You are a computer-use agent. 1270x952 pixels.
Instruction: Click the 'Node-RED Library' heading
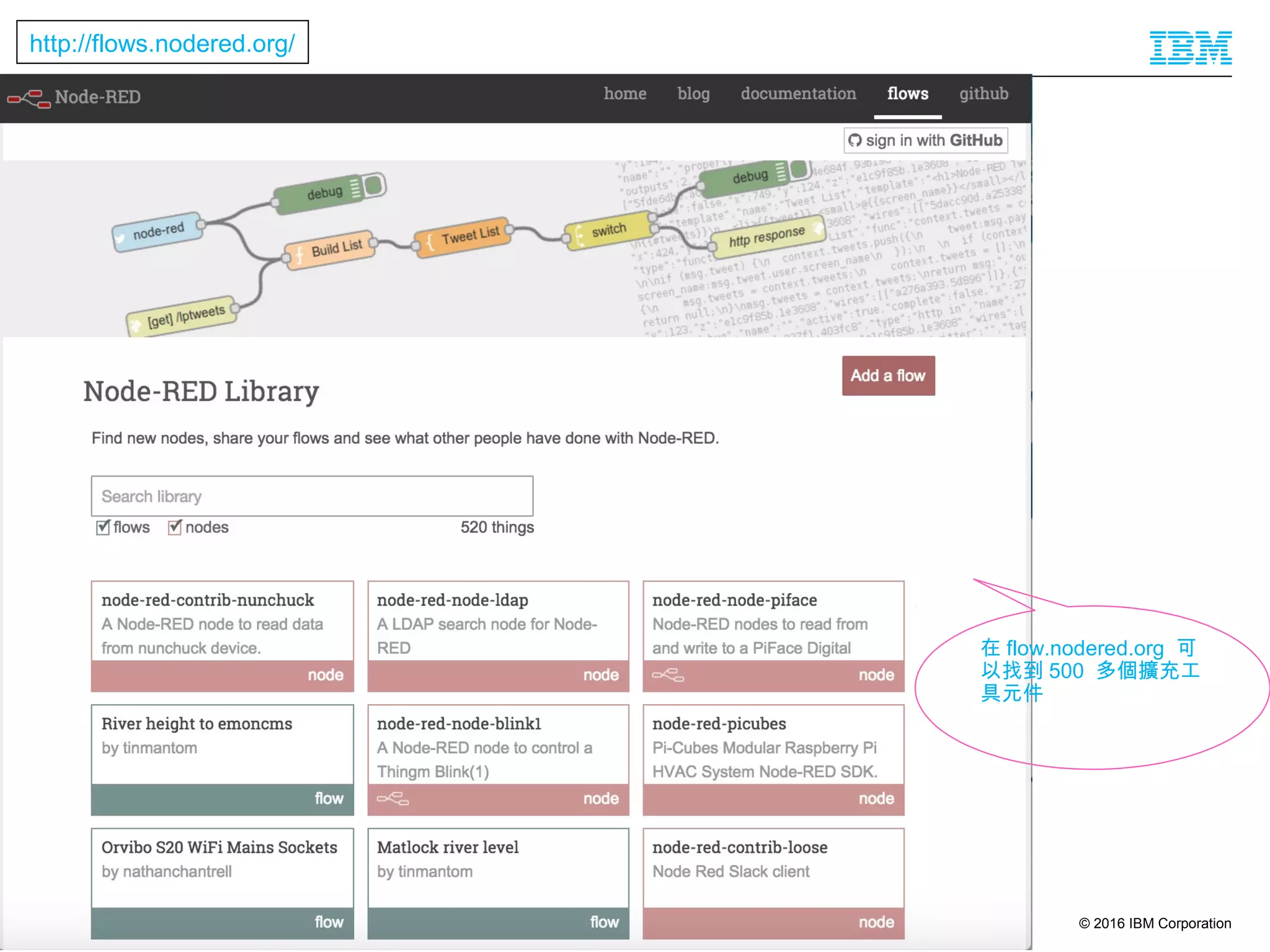click(x=202, y=392)
